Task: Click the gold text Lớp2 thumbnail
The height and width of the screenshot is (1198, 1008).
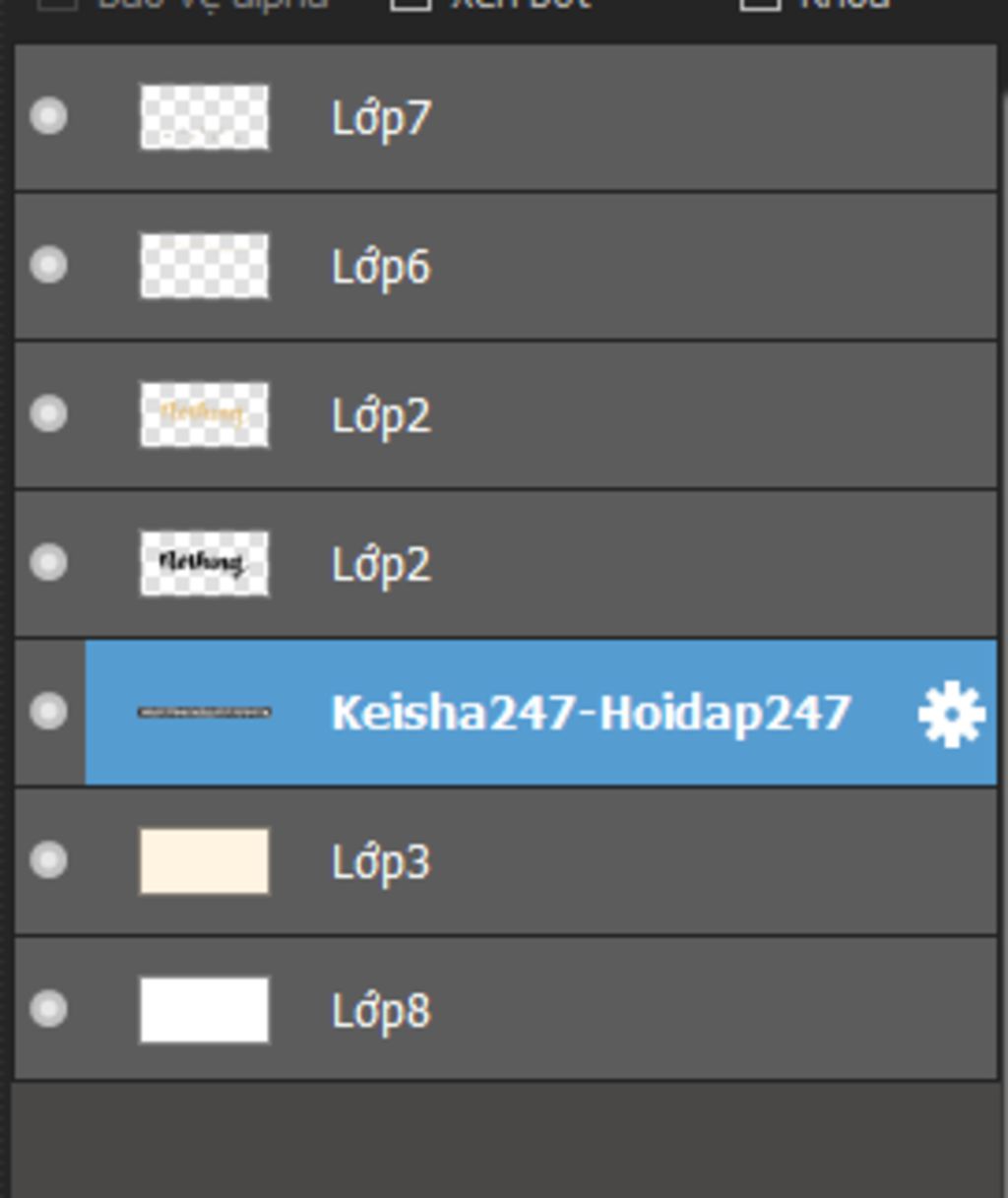Action: tap(205, 414)
